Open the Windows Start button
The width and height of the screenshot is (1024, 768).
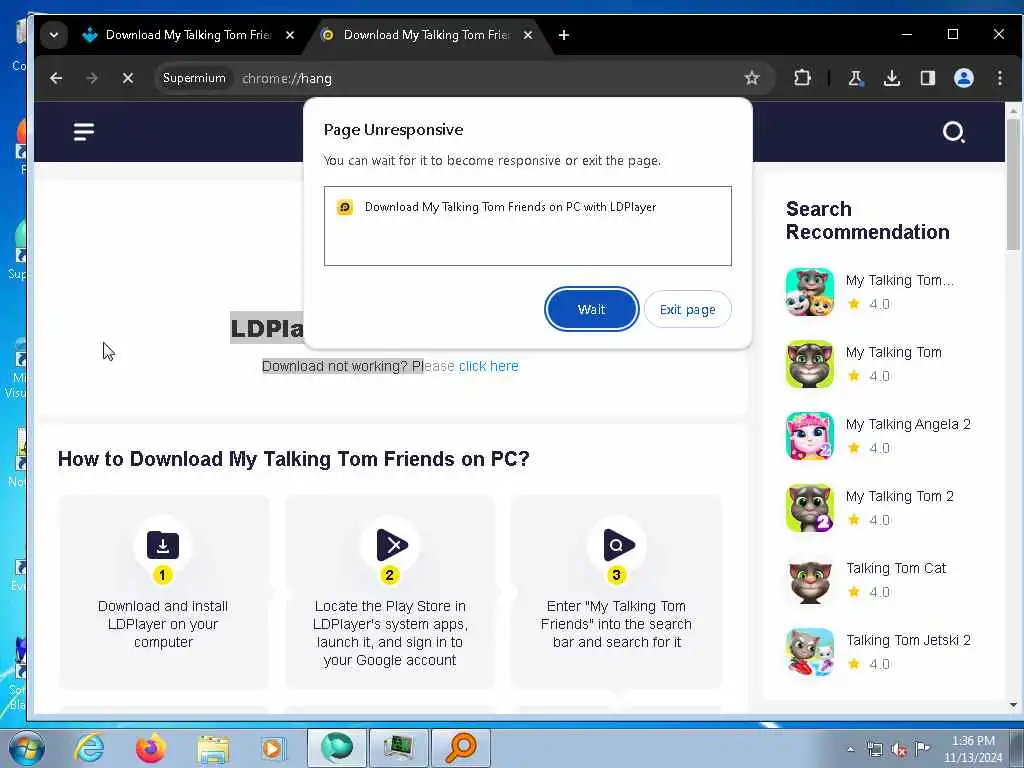coord(27,748)
